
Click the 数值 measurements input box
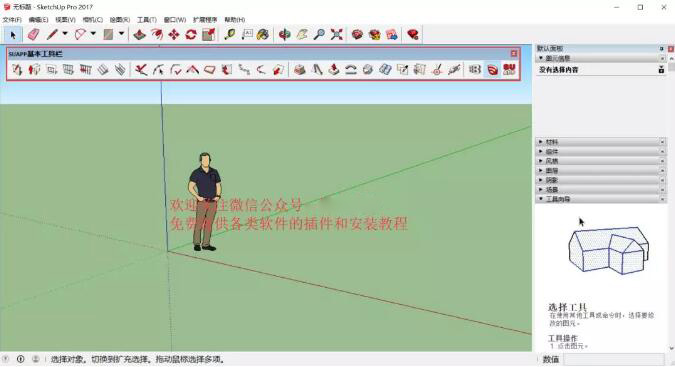(x=614, y=359)
